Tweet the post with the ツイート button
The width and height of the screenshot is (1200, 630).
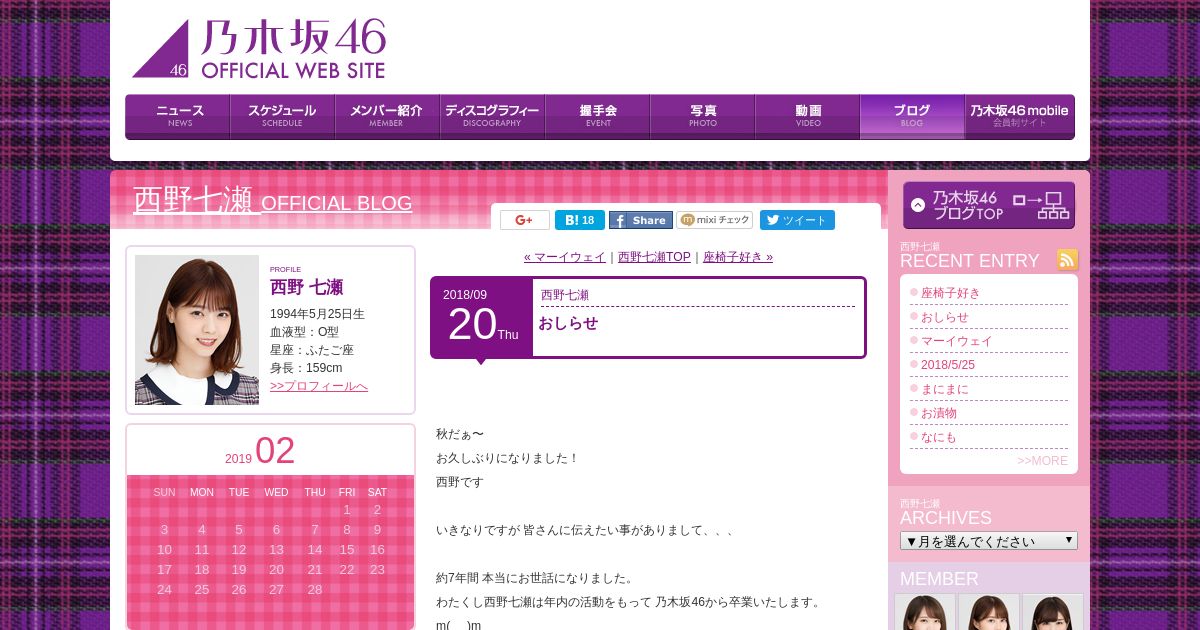pyautogui.click(x=797, y=220)
